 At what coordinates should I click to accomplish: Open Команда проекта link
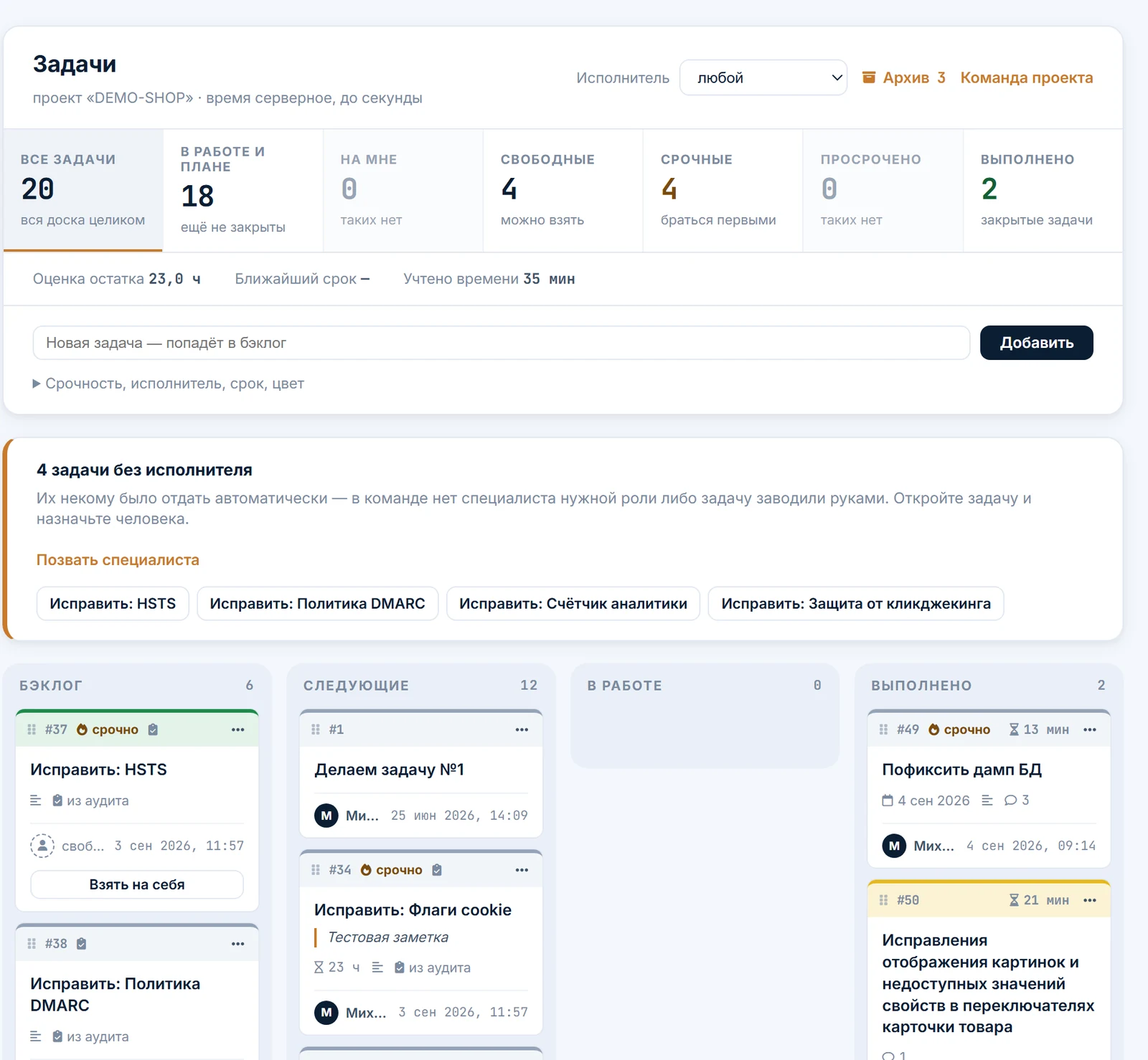point(1027,77)
